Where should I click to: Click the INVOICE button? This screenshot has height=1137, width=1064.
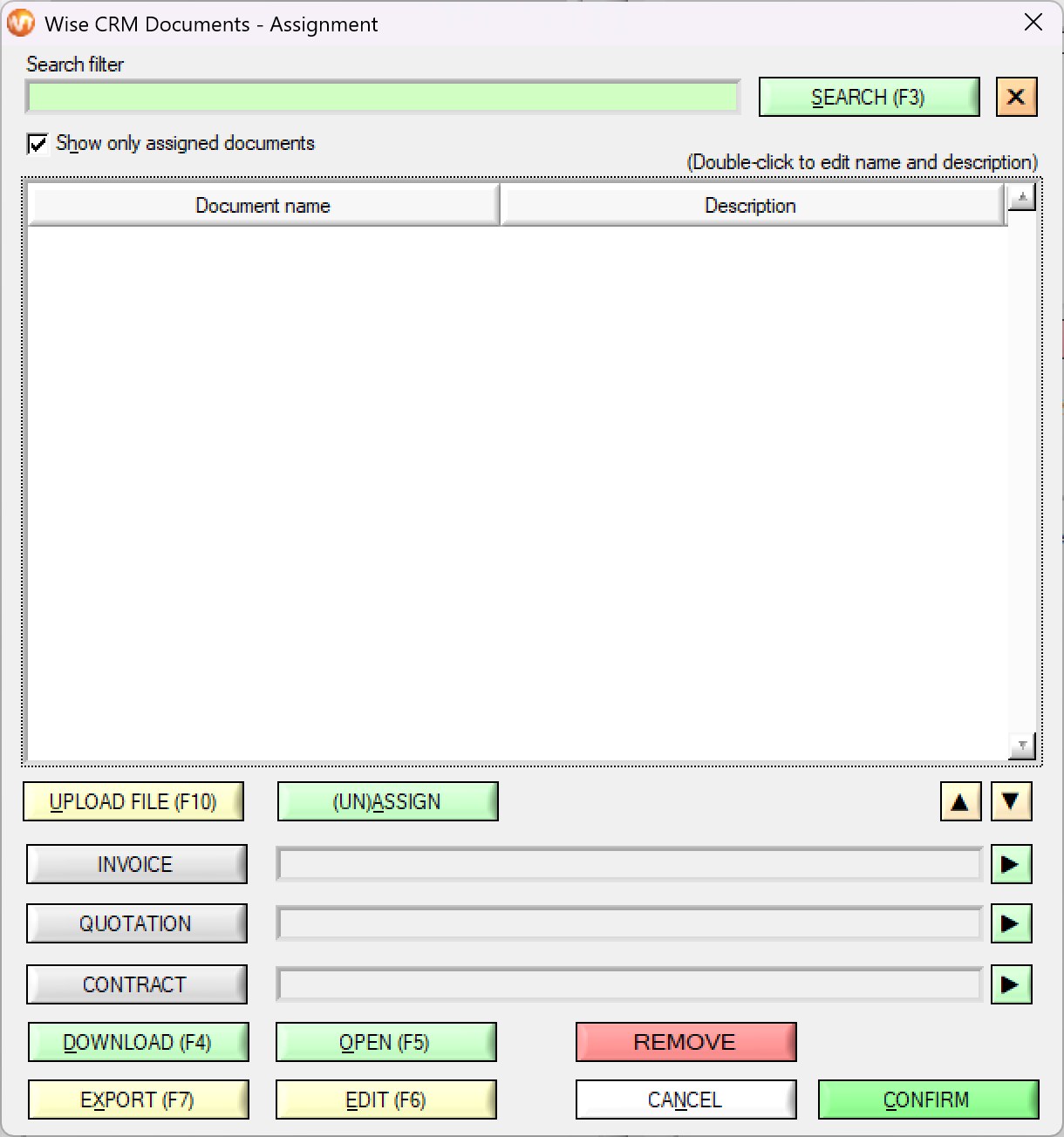[x=136, y=864]
